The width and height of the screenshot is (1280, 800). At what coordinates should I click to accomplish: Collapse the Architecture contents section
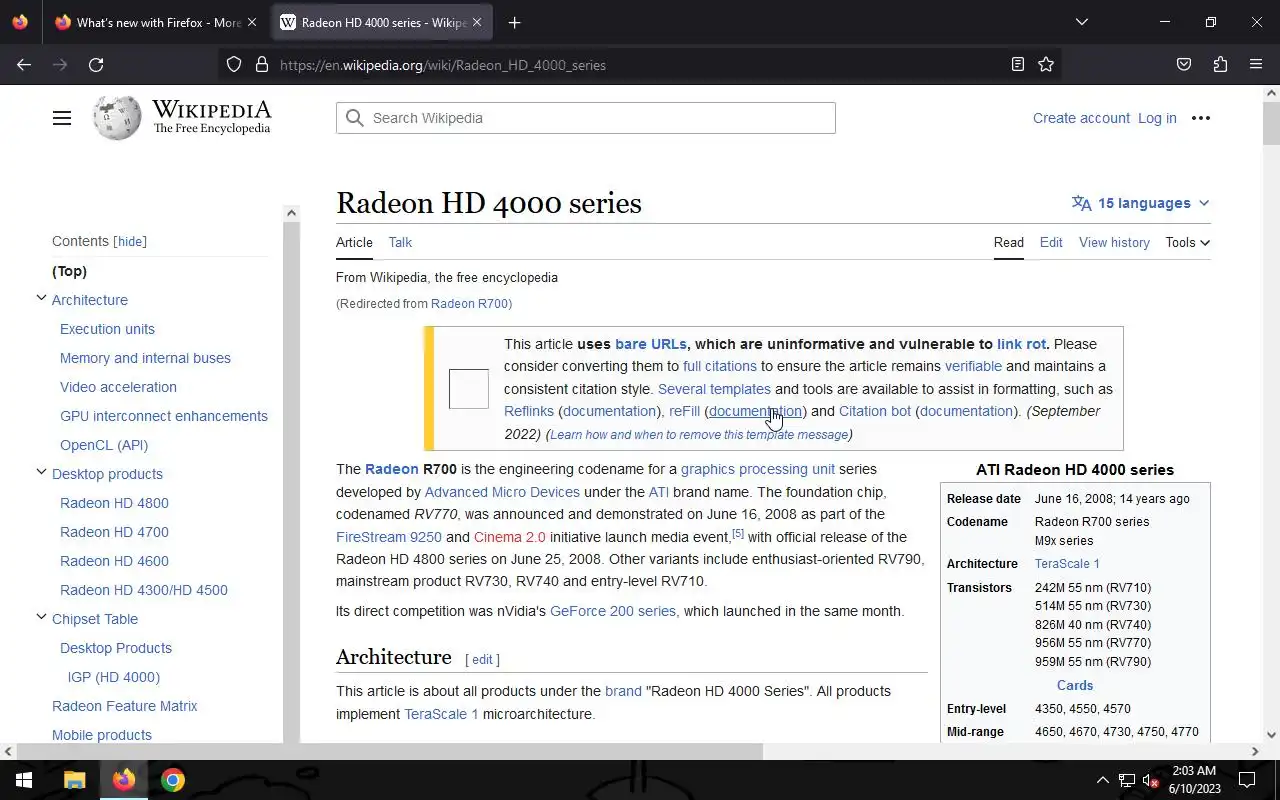41,299
